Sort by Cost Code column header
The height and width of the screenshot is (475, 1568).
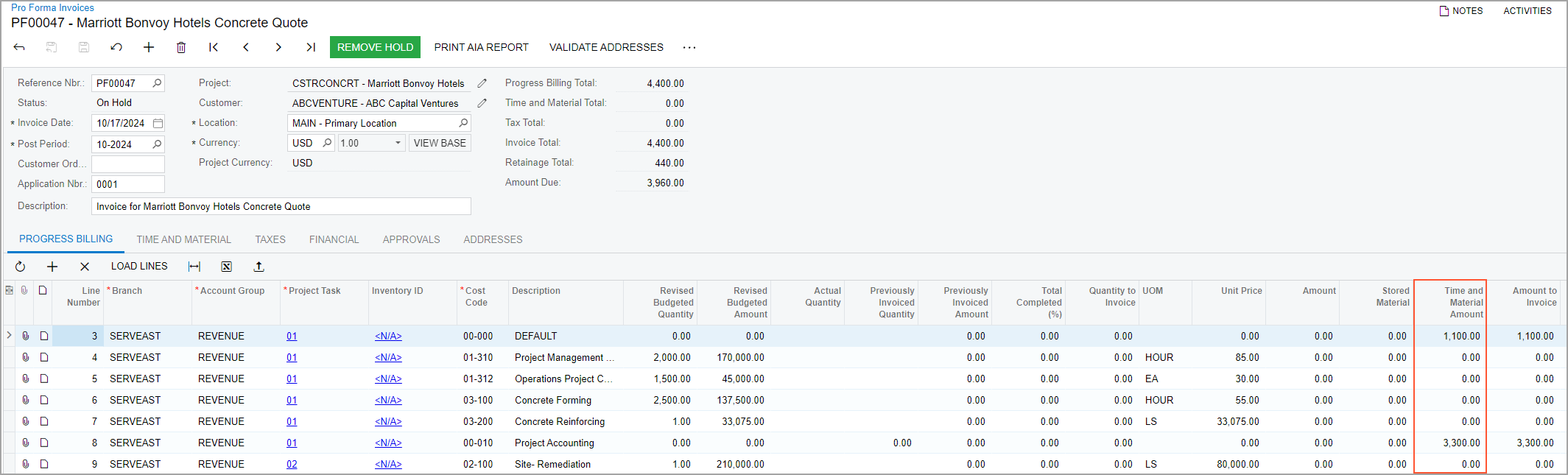point(482,302)
